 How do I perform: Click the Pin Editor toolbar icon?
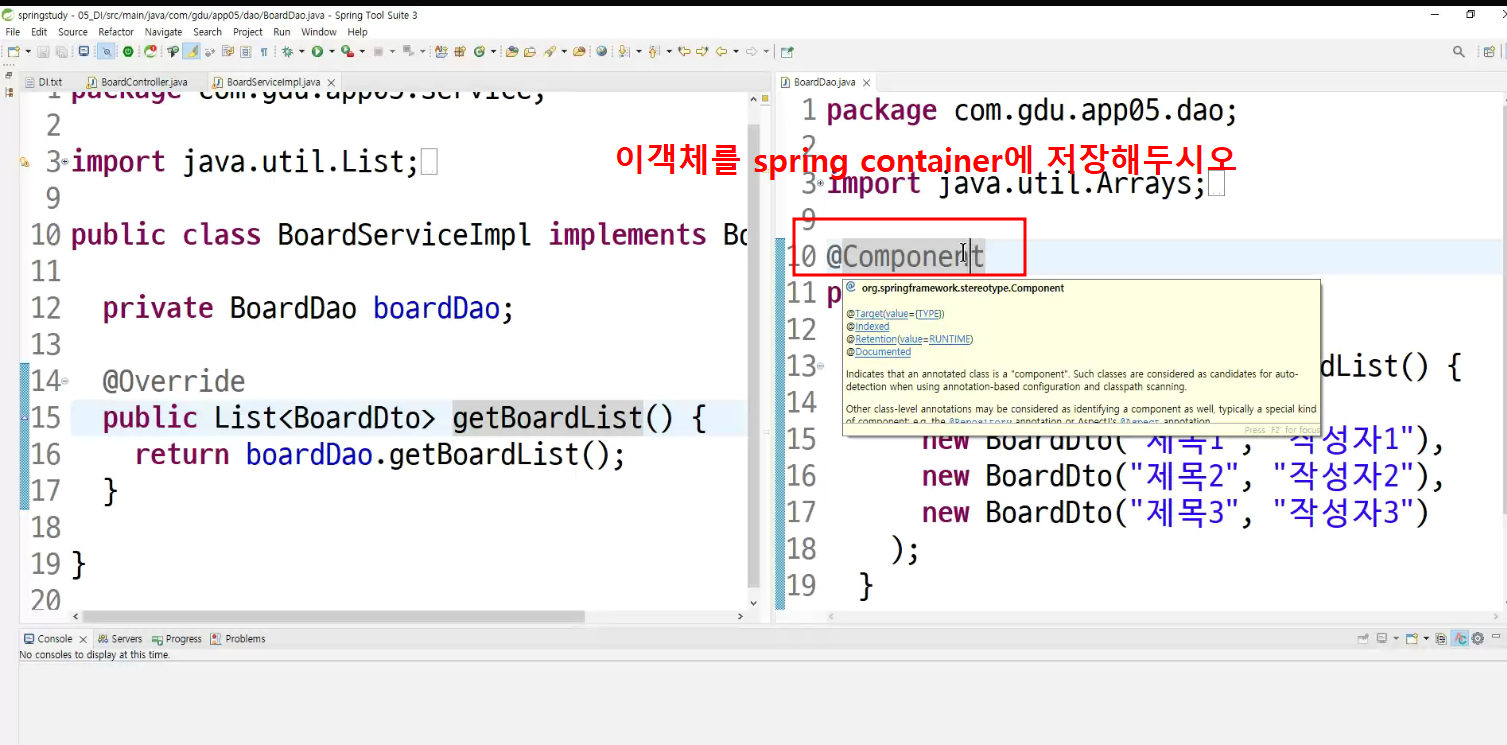tap(787, 51)
